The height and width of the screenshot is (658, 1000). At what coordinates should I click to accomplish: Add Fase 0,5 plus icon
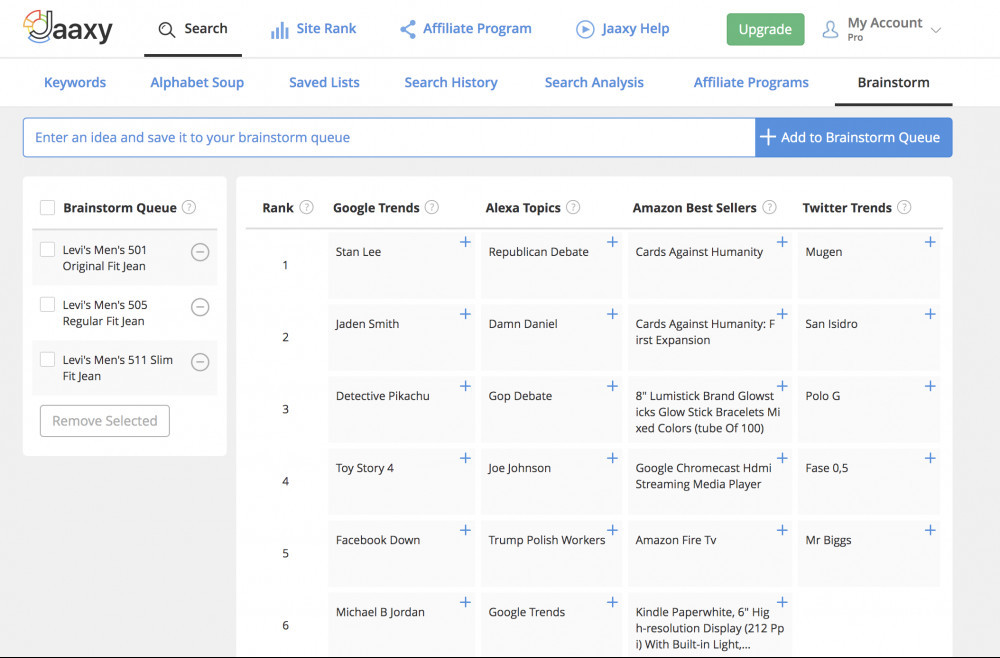(930, 458)
